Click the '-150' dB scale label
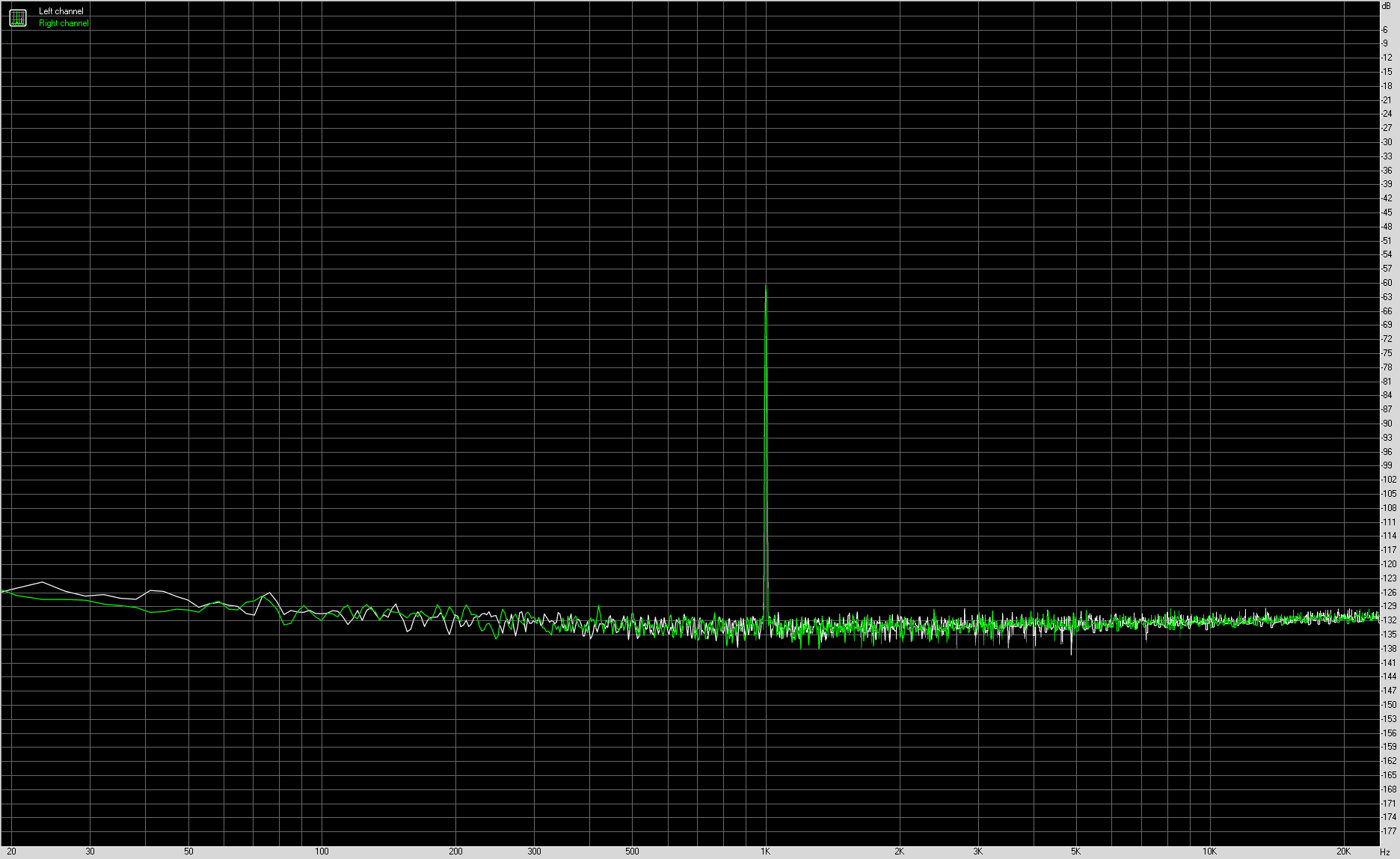 (1388, 705)
